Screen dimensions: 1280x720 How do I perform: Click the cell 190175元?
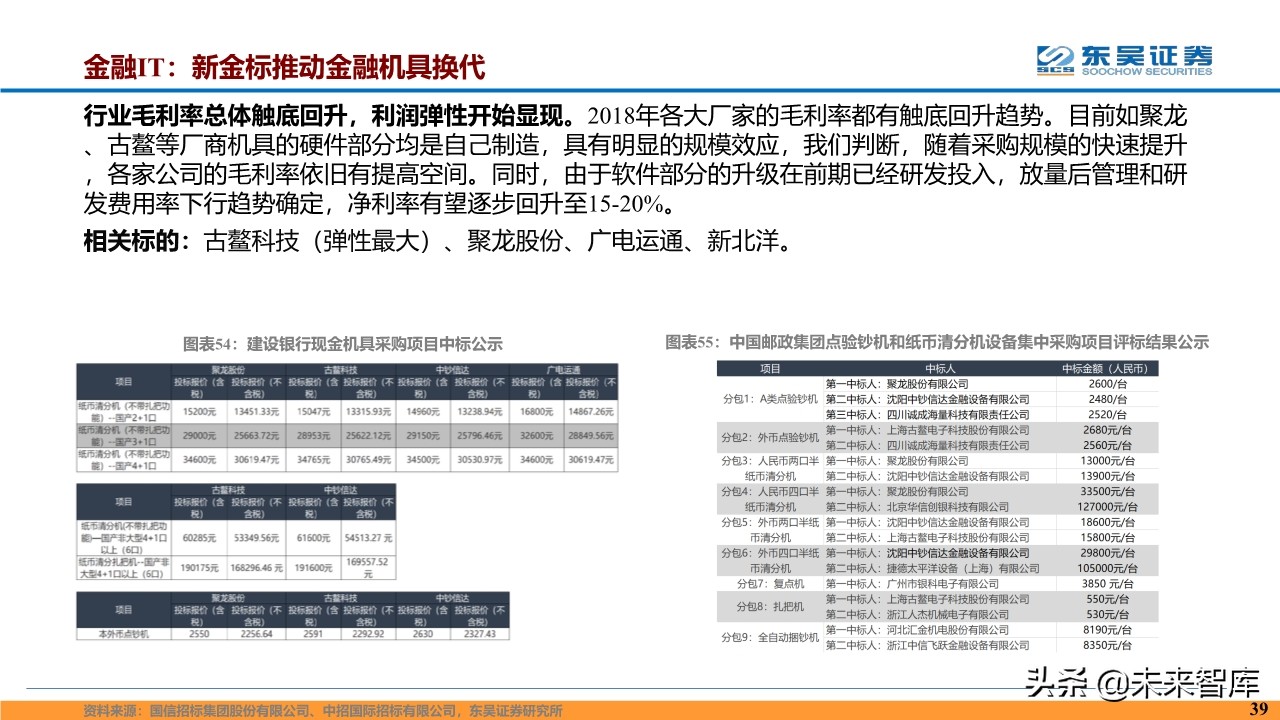coord(199,568)
